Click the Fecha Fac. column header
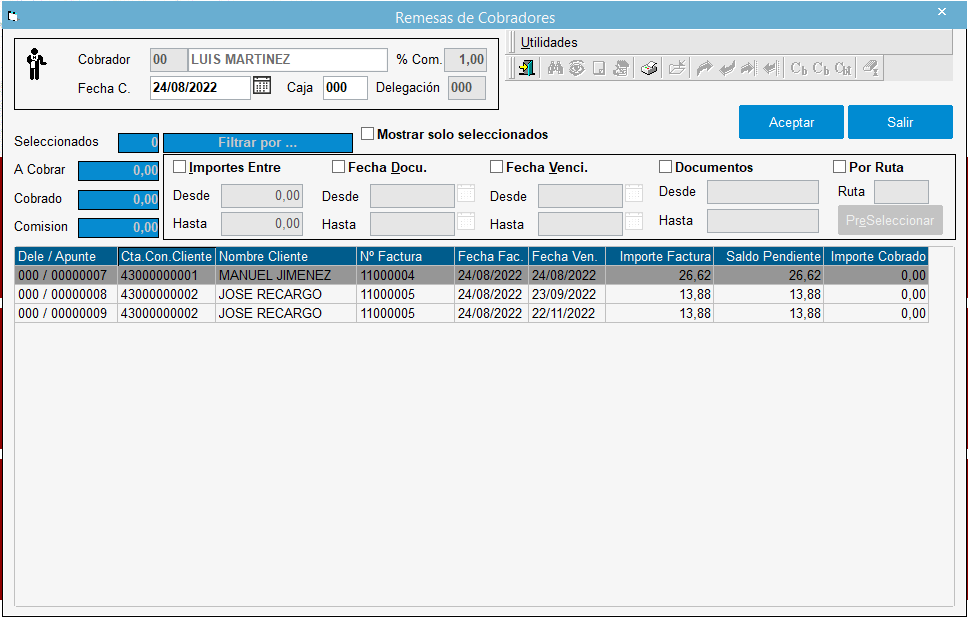Screen dimensions: 968x619 click(x=491, y=256)
